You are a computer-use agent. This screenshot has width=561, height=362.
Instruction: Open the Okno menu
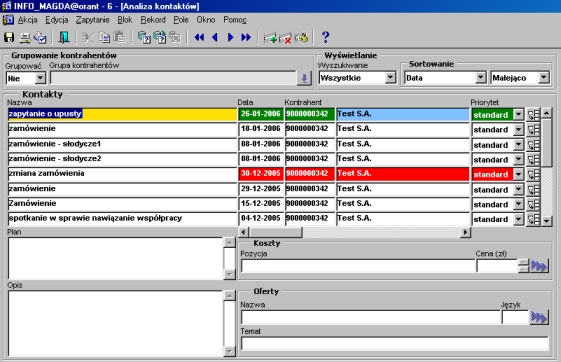206,20
